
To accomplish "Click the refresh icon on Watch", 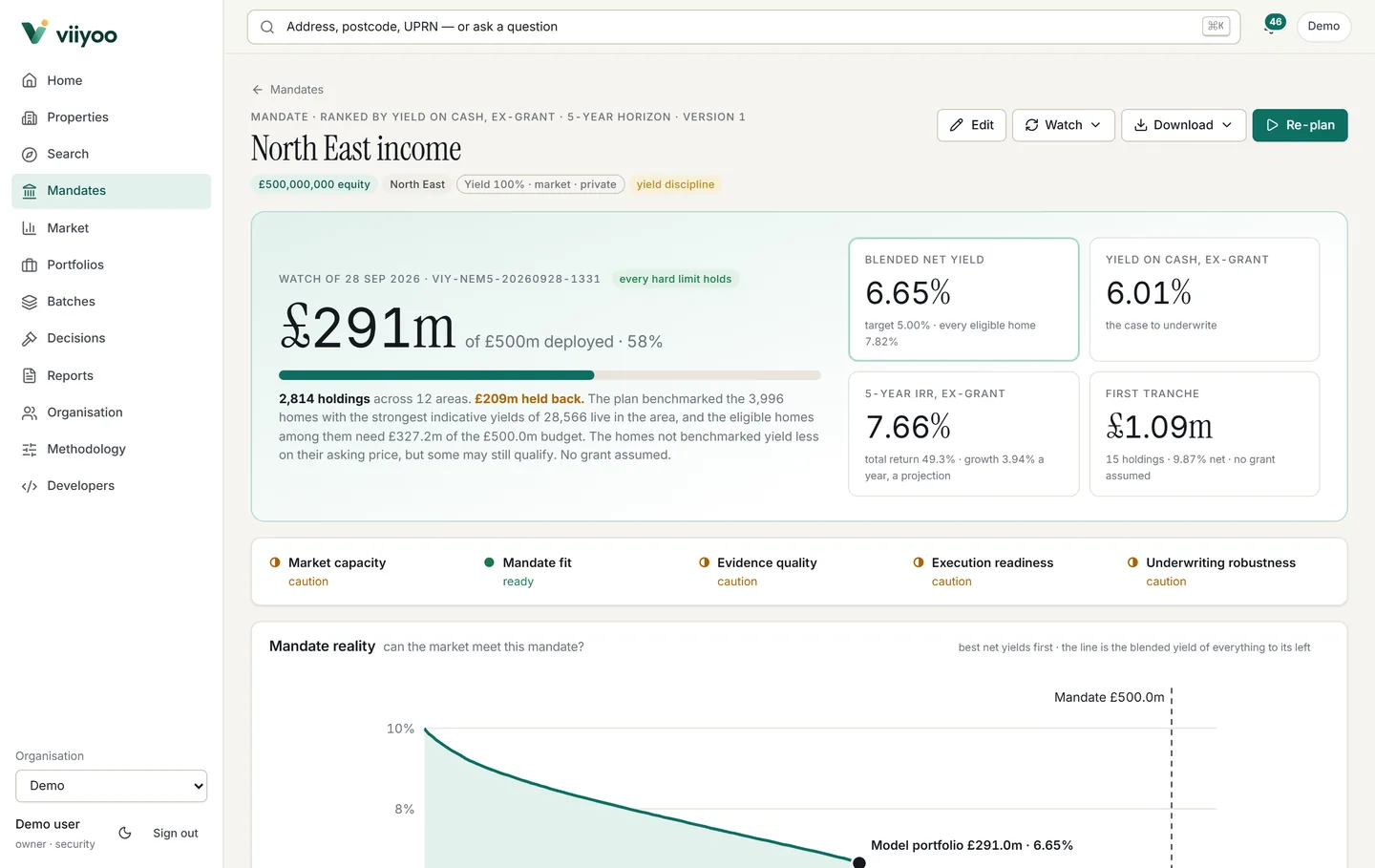I will click(x=1031, y=125).
